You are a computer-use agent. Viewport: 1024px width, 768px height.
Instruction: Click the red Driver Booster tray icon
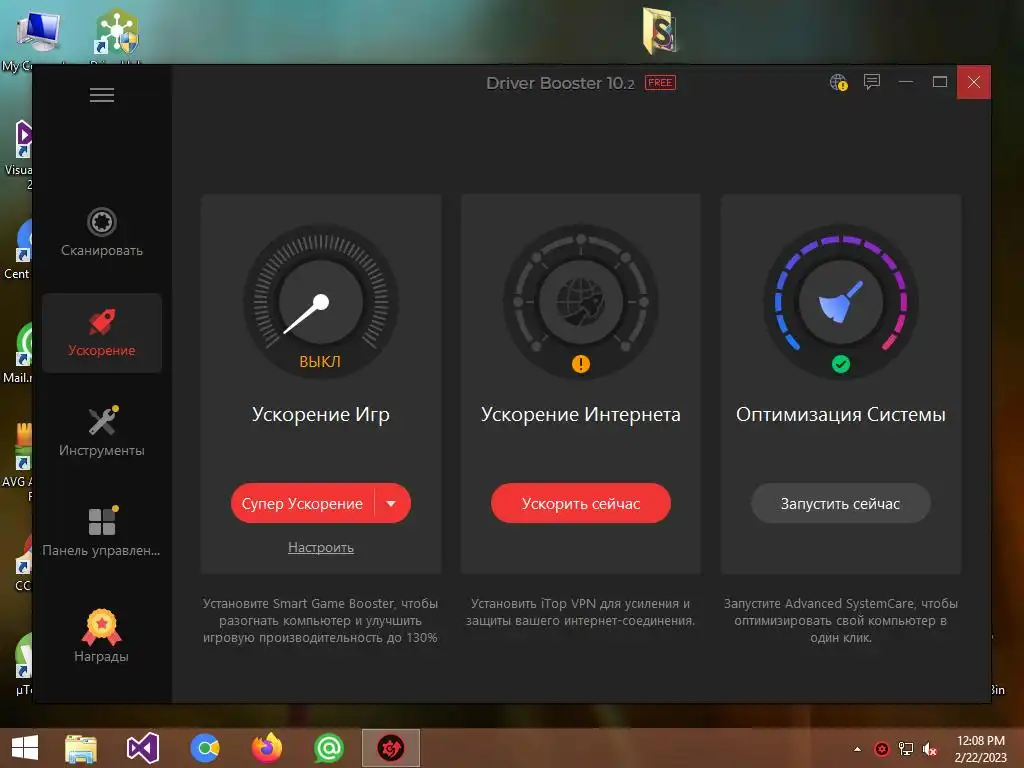(x=882, y=749)
